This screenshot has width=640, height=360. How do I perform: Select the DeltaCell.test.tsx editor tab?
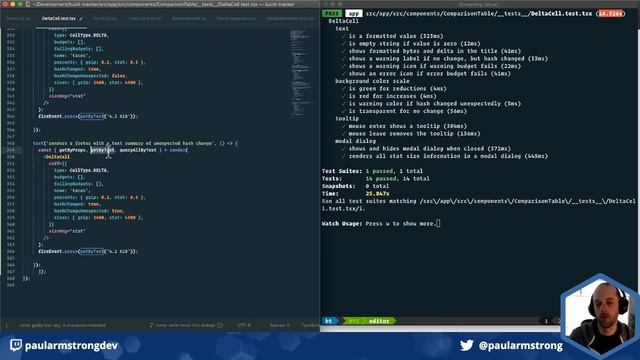[61, 18]
